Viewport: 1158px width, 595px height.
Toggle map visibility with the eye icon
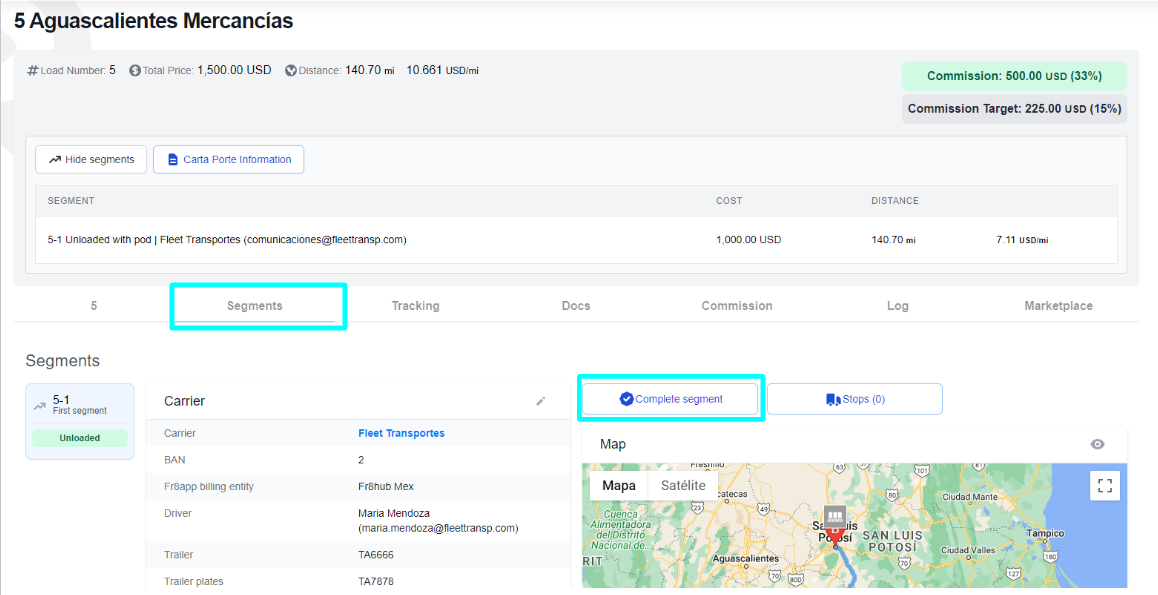pos(1097,444)
